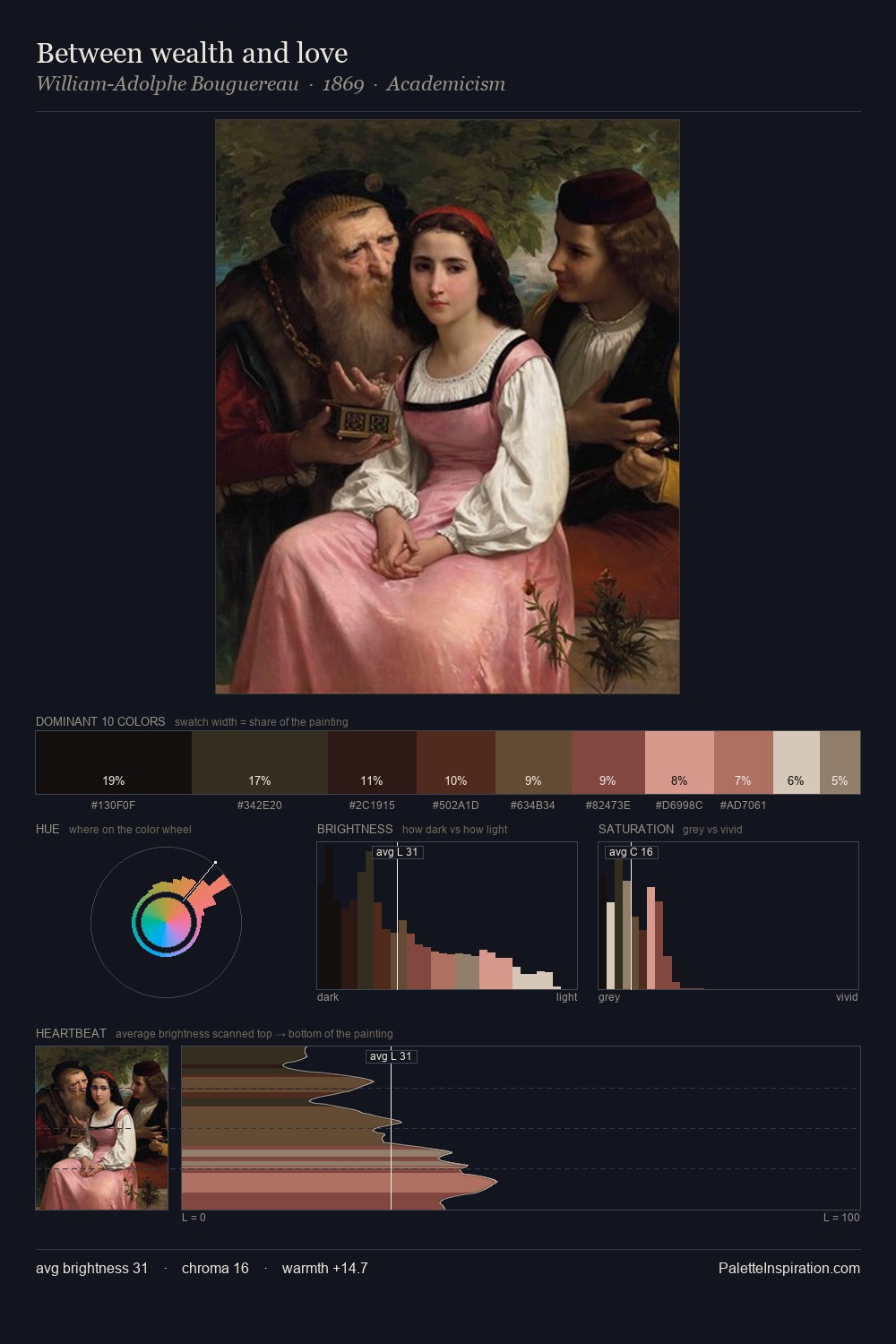Choose the 6% cream swatch

797,762
